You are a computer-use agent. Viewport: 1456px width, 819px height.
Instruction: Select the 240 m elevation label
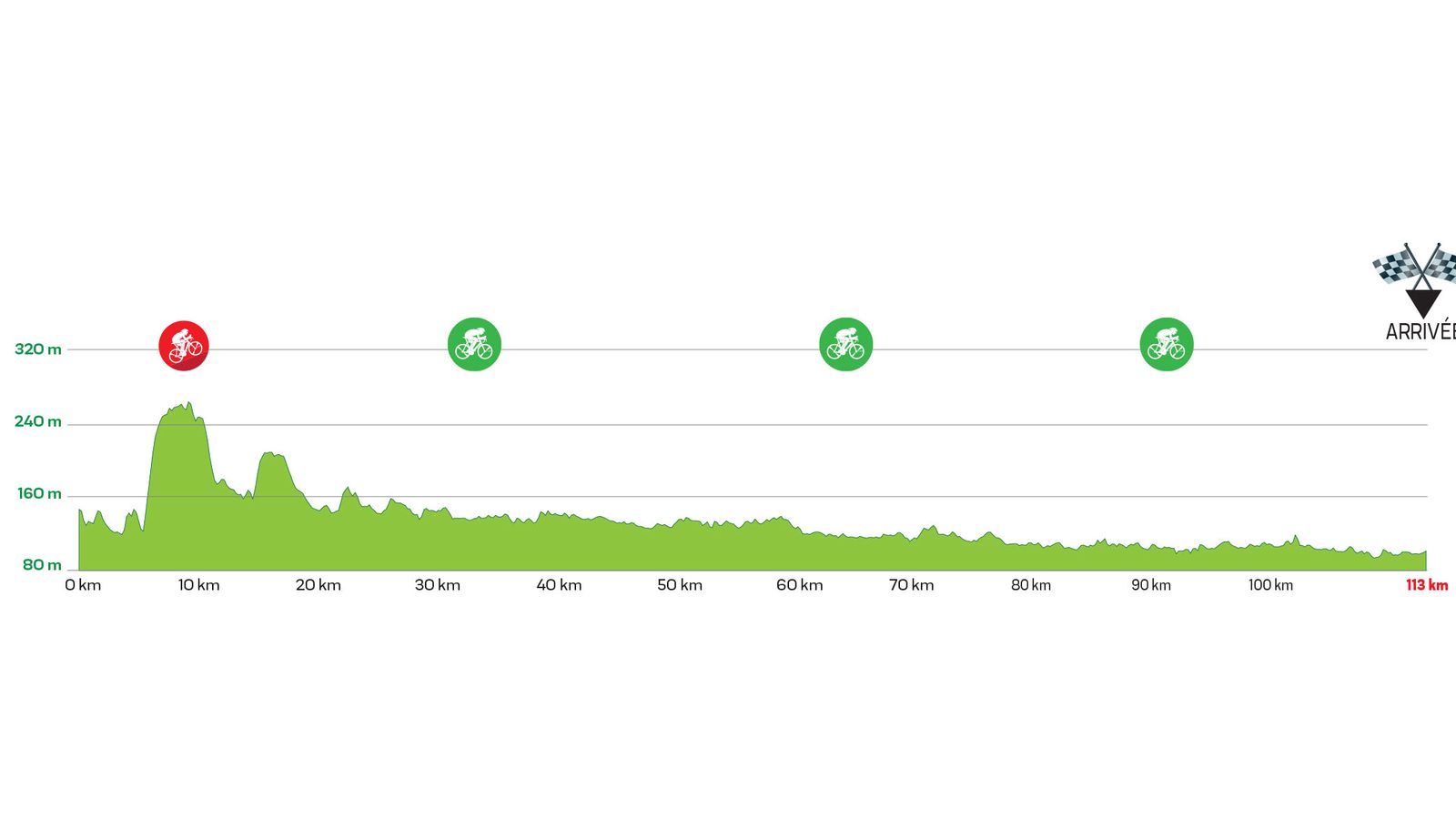tap(38, 421)
